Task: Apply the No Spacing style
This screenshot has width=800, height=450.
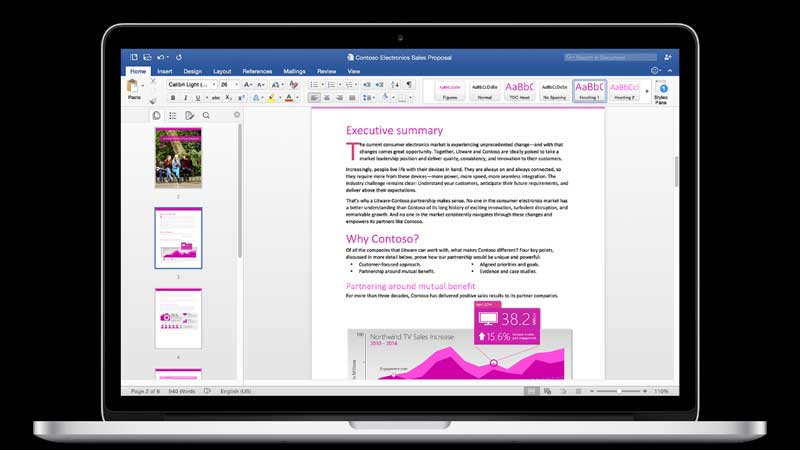Action: tap(554, 91)
